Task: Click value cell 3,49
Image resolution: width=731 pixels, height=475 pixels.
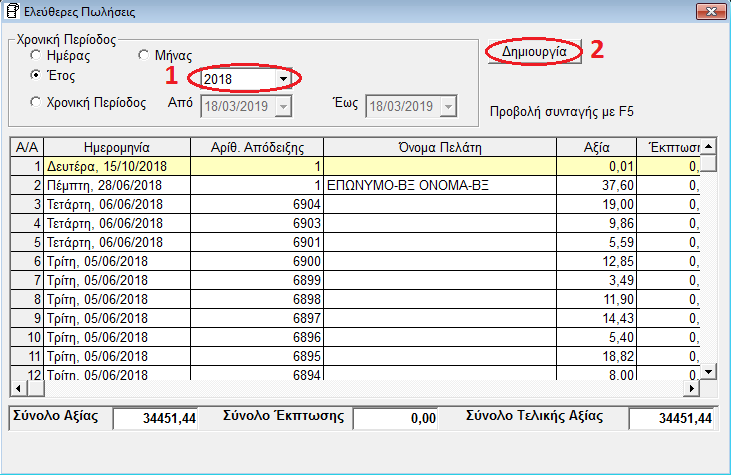Action: (x=596, y=280)
